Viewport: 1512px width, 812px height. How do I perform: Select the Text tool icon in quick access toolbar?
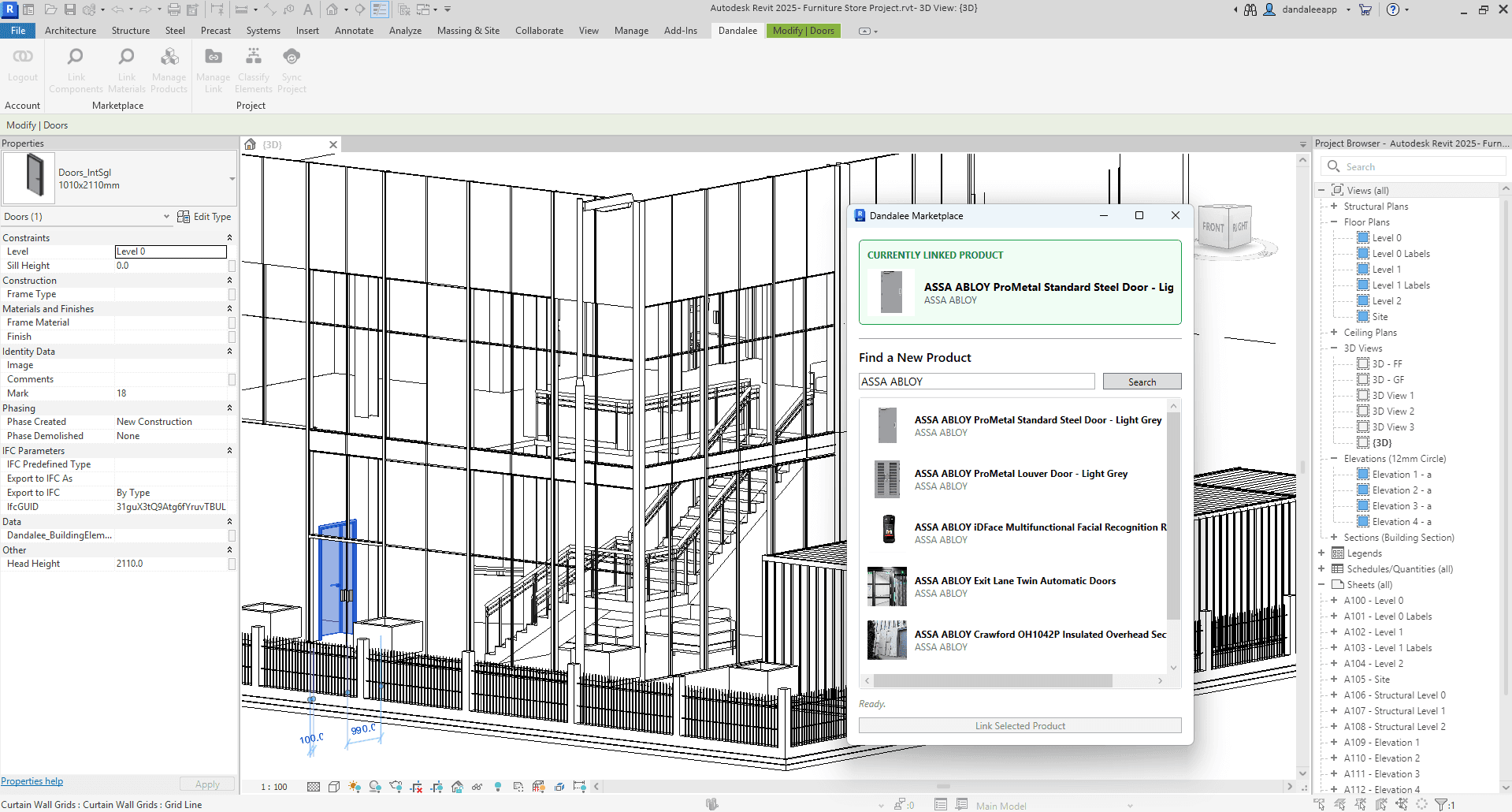point(308,9)
